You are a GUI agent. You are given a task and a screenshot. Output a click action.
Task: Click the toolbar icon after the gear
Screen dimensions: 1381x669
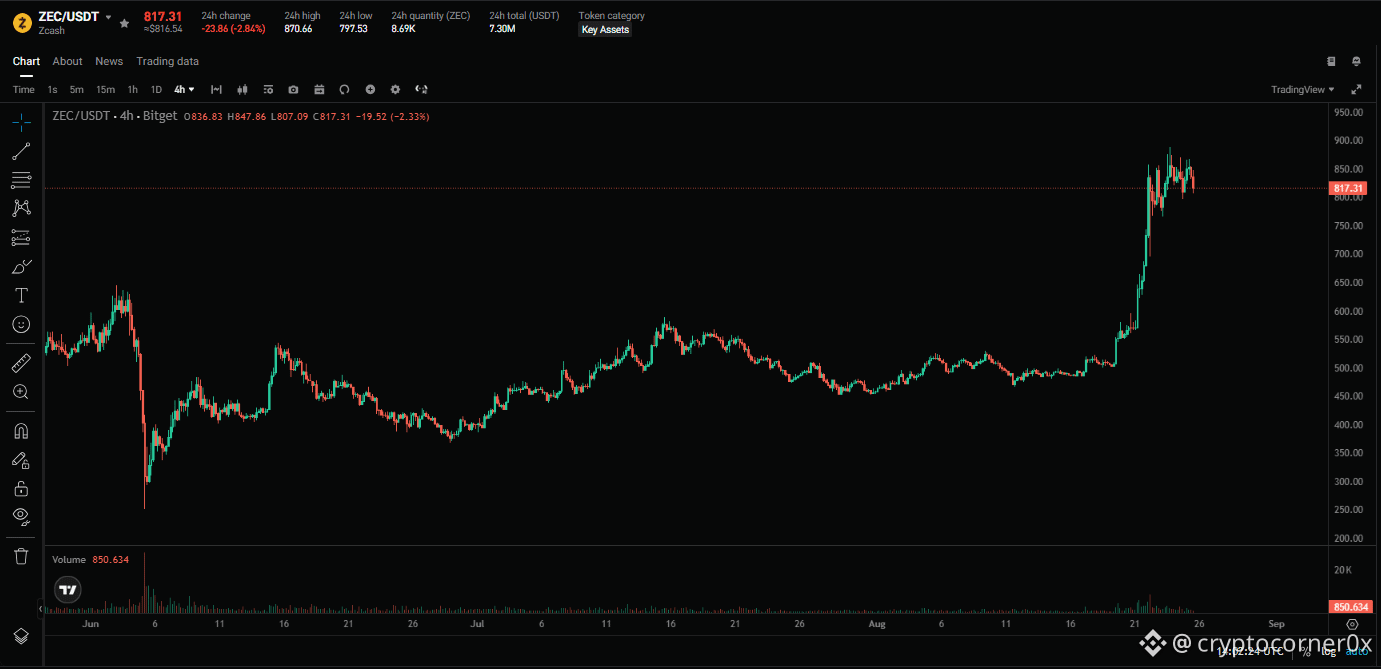pyautogui.click(x=421, y=89)
